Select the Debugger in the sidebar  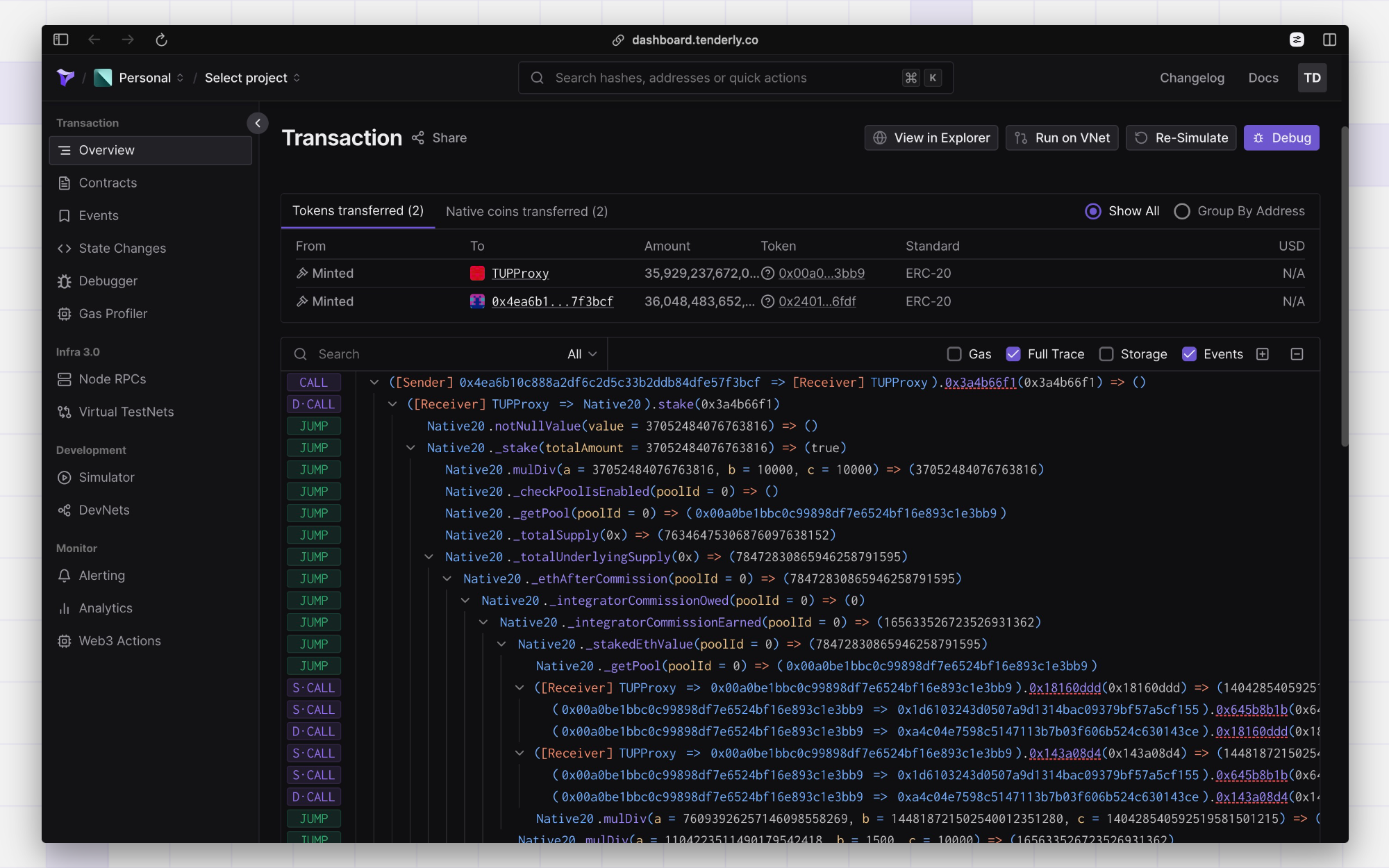[x=108, y=281]
